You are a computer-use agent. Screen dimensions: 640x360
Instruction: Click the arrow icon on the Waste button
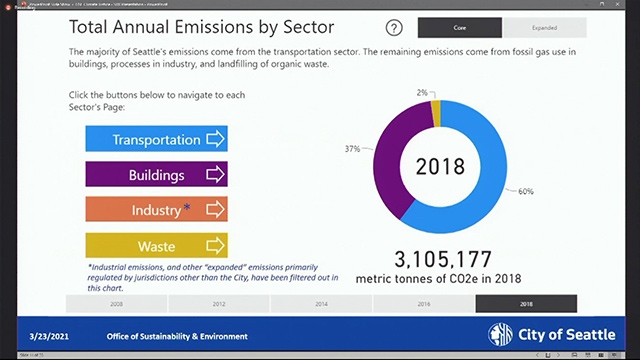215,245
